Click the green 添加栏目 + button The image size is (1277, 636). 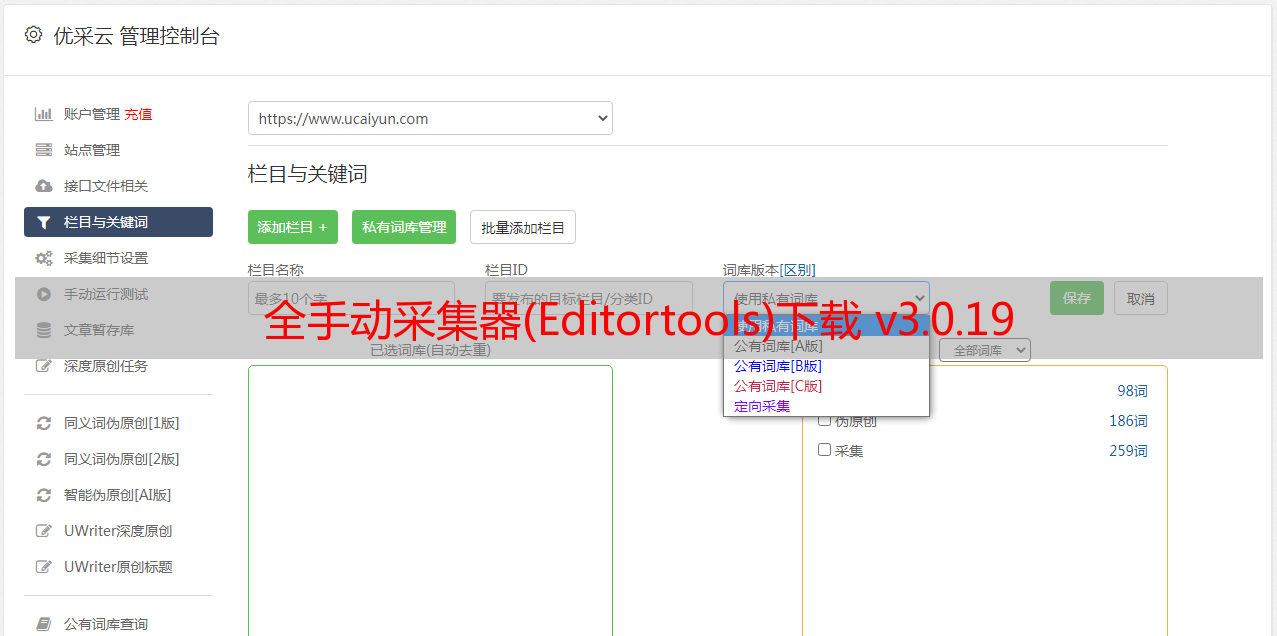tap(293, 227)
